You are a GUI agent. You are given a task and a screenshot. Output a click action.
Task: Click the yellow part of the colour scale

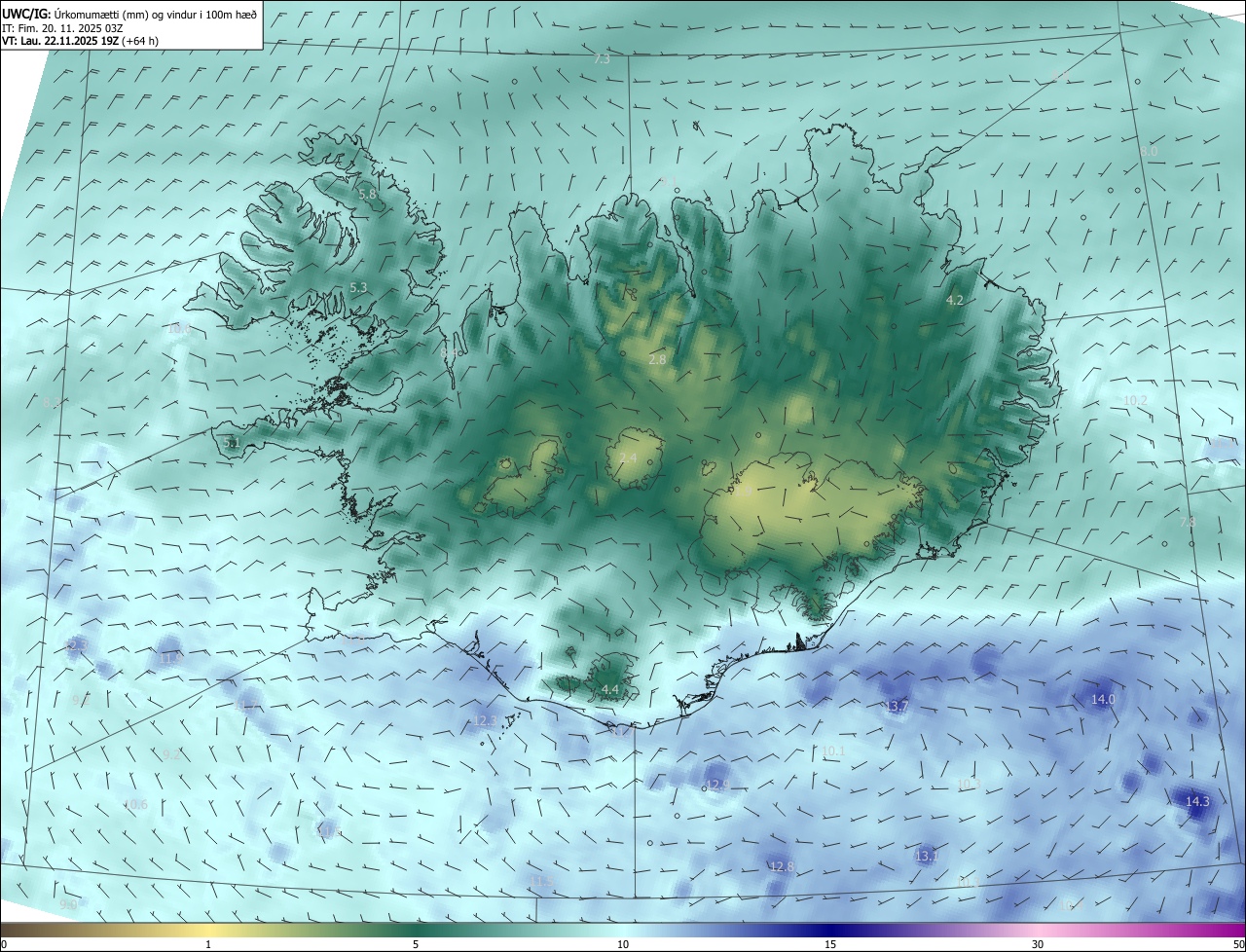(x=209, y=931)
